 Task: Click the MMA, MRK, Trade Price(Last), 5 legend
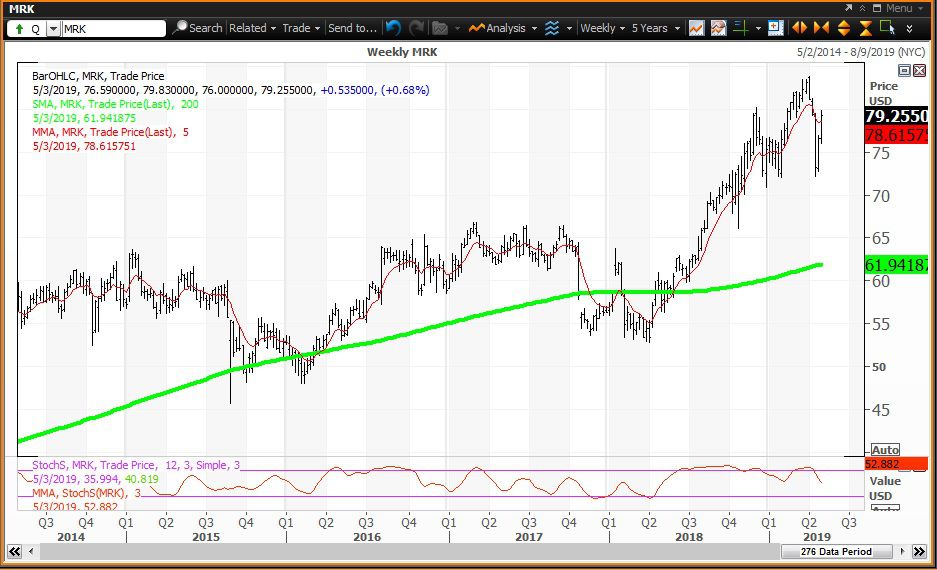point(111,132)
